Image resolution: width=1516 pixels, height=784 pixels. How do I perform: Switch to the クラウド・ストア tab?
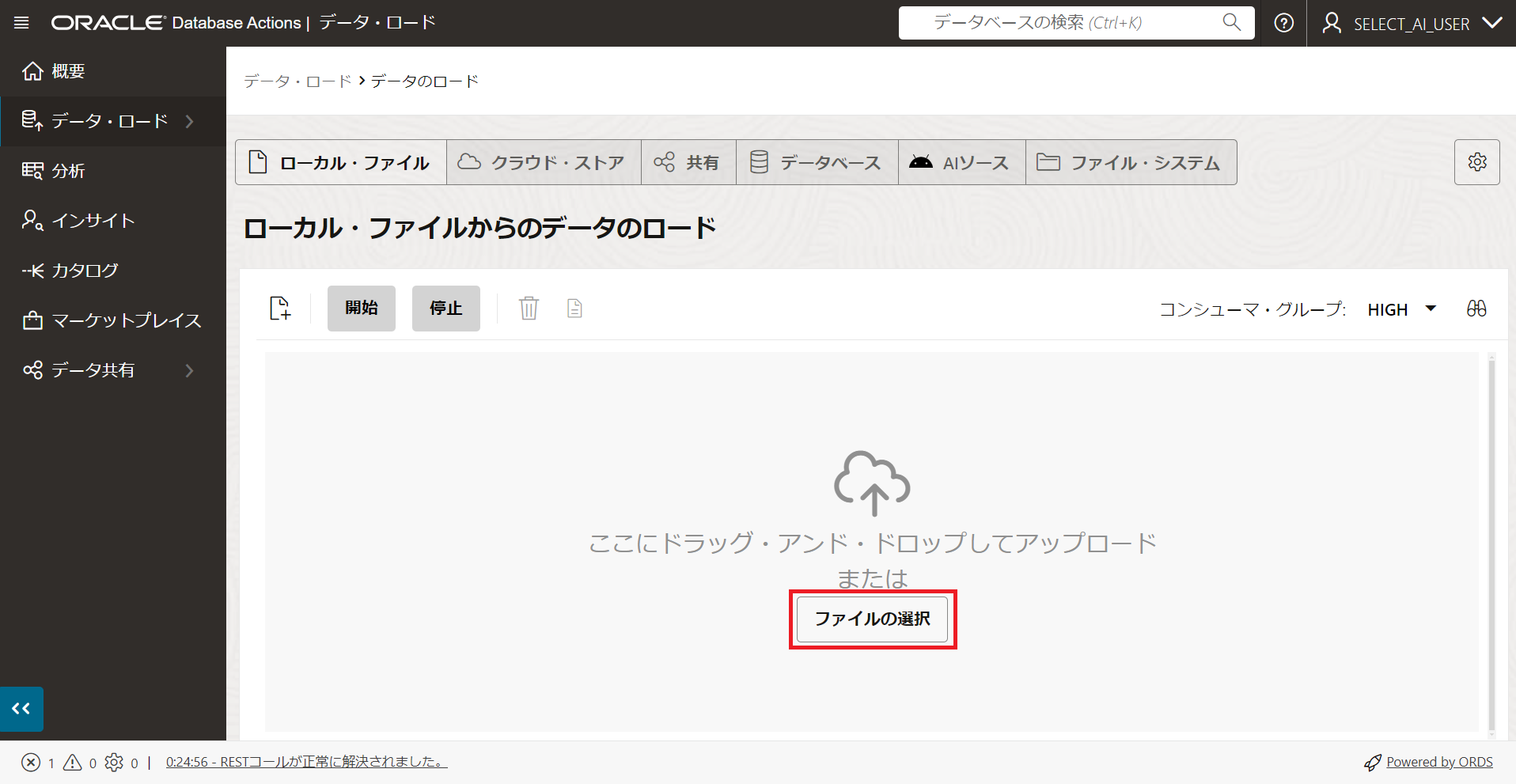tap(543, 163)
